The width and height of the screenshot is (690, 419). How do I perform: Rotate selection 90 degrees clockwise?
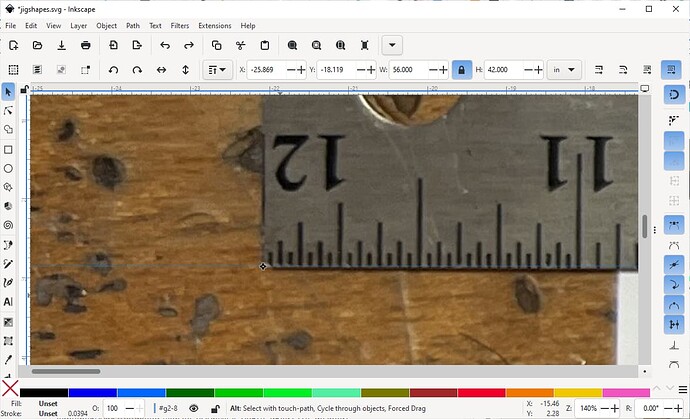click(137, 70)
